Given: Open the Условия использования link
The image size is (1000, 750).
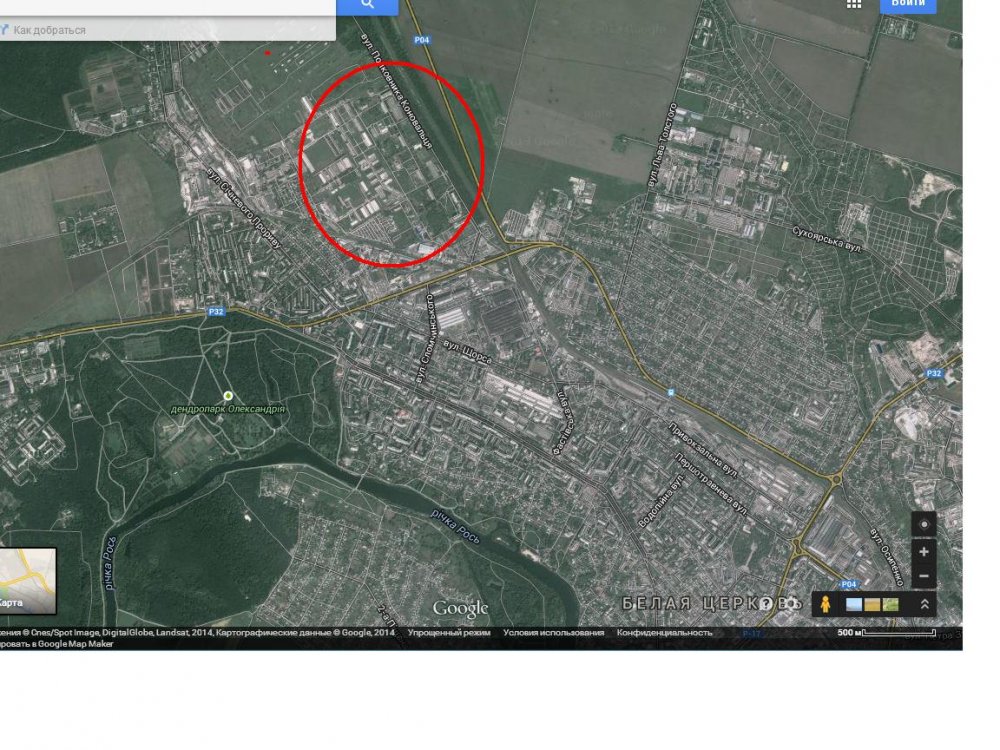Looking at the screenshot, I should click(554, 633).
